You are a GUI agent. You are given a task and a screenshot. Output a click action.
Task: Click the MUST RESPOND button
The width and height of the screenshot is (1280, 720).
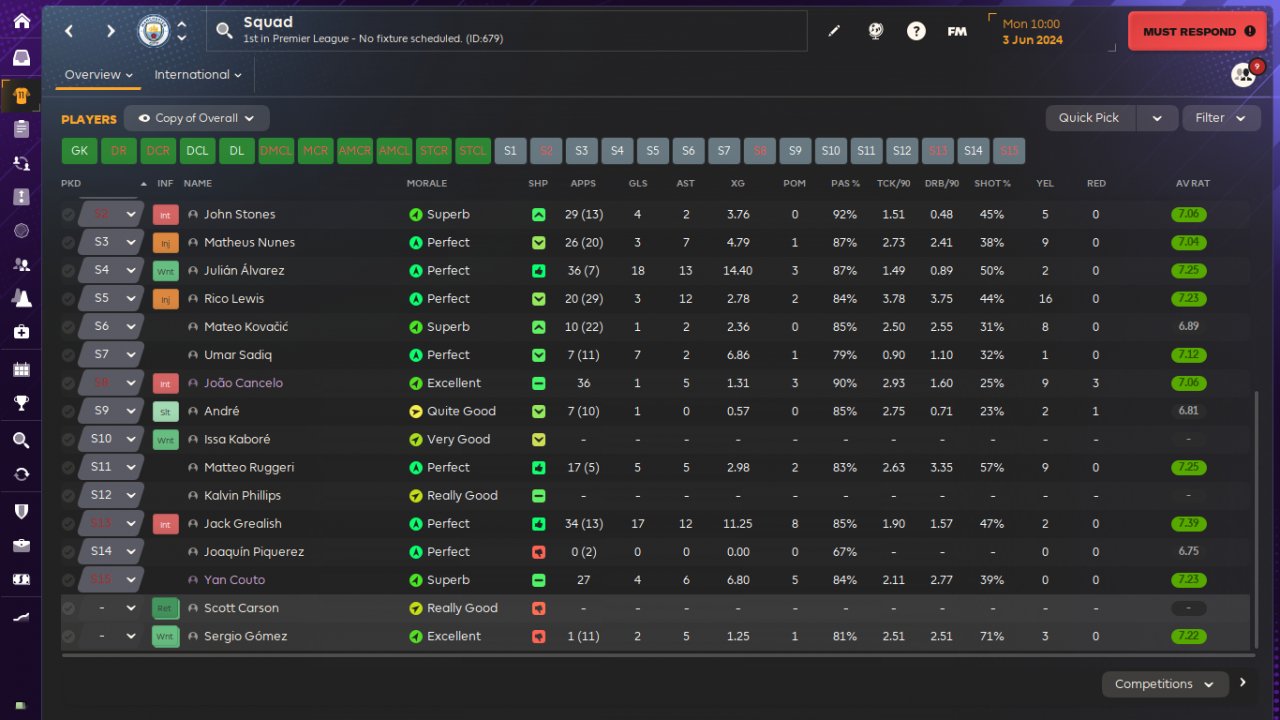point(1197,31)
